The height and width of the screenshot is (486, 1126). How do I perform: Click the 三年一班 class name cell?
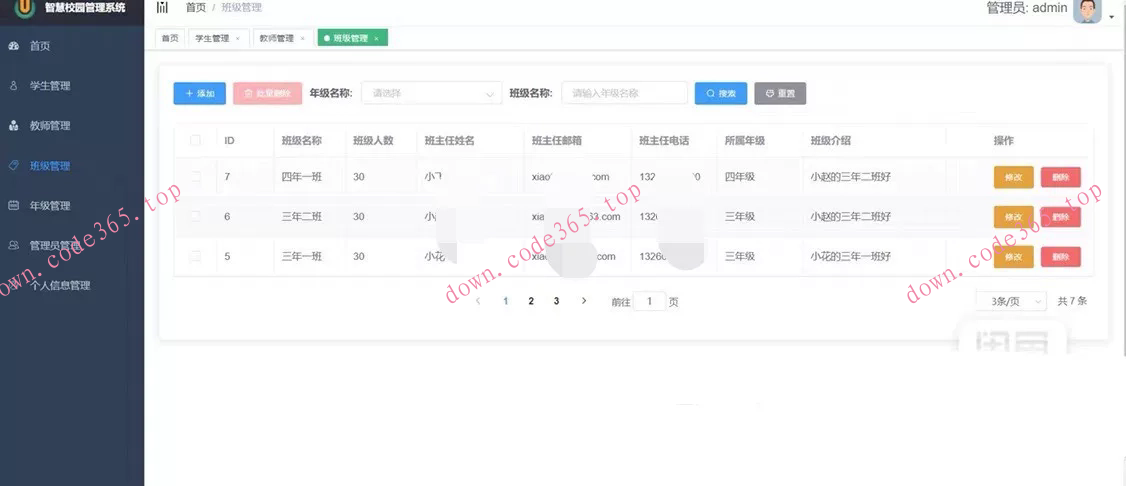click(302, 256)
